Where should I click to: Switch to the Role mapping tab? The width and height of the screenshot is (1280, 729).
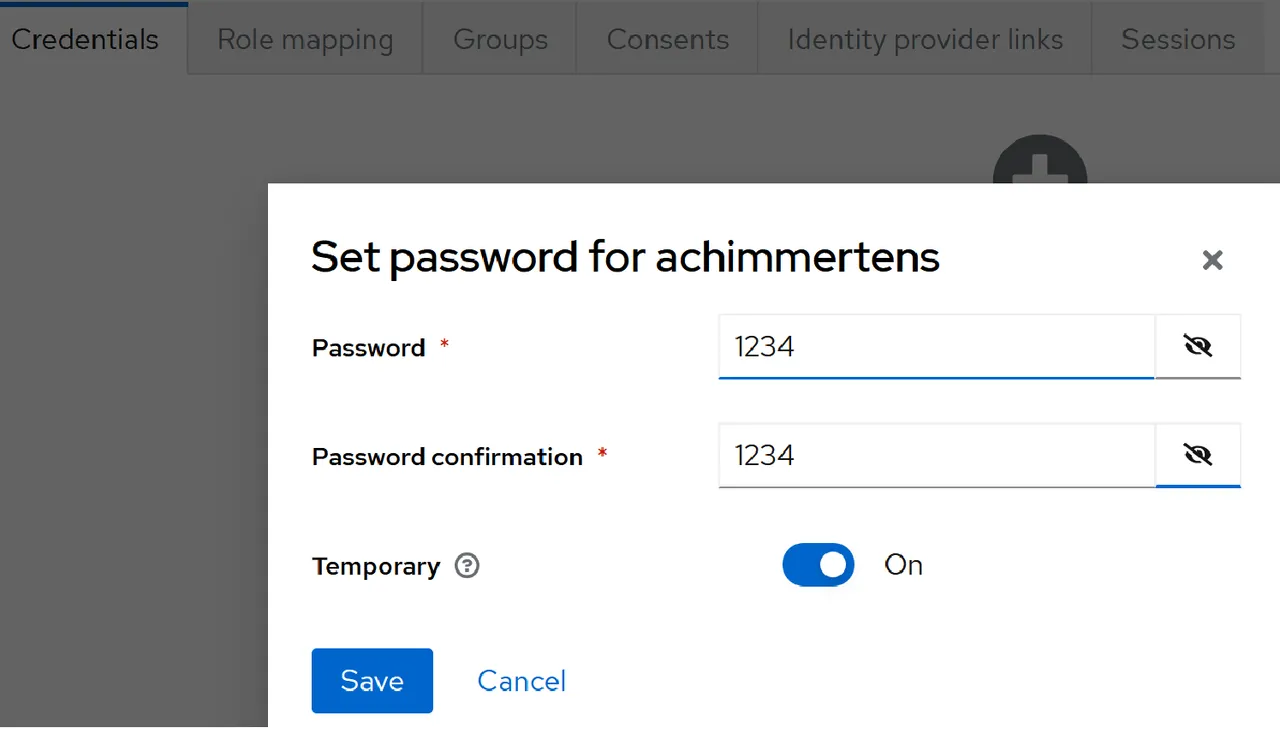coord(305,39)
